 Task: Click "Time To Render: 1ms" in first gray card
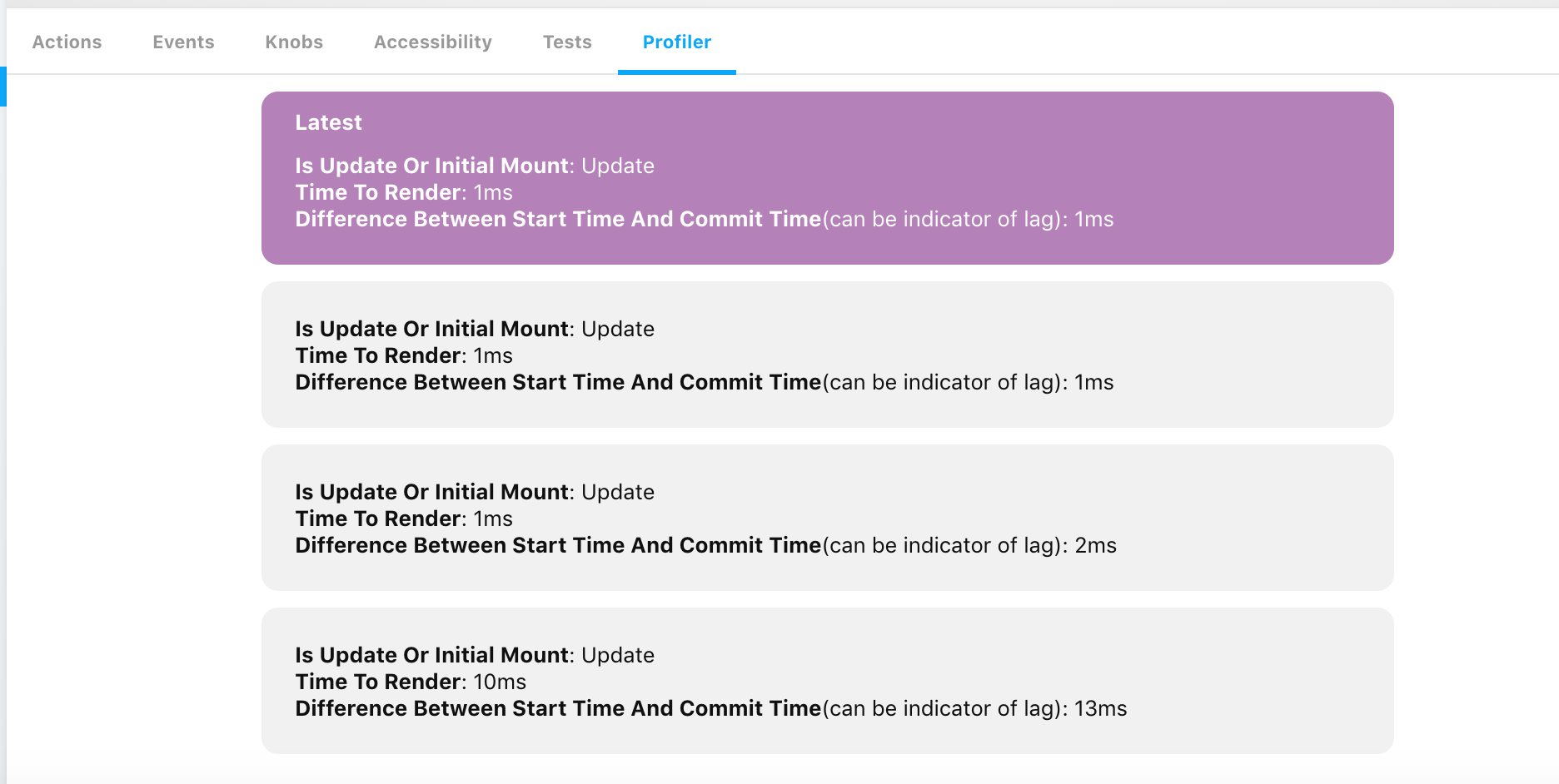tap(404, 356)
